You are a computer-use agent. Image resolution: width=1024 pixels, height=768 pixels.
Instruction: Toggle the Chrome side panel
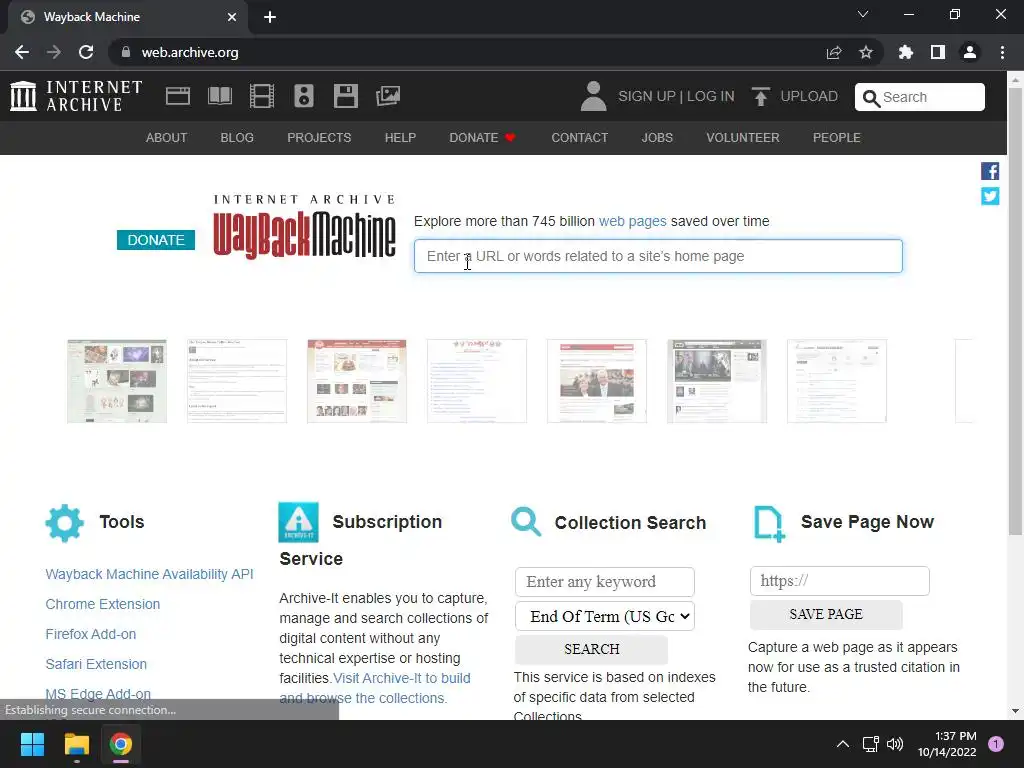coord(938,52)
